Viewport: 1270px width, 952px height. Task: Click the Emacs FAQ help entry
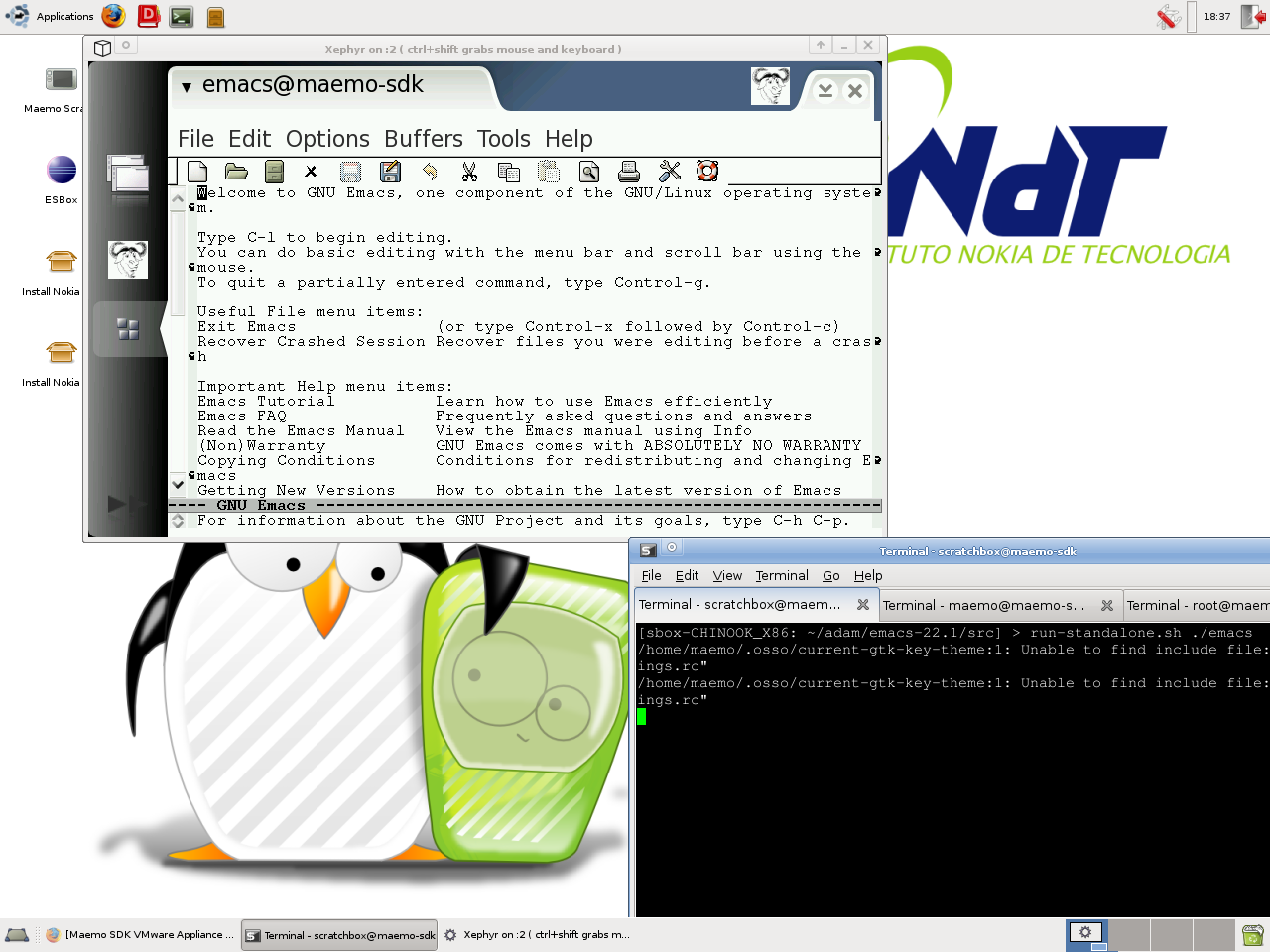(242, 416)
